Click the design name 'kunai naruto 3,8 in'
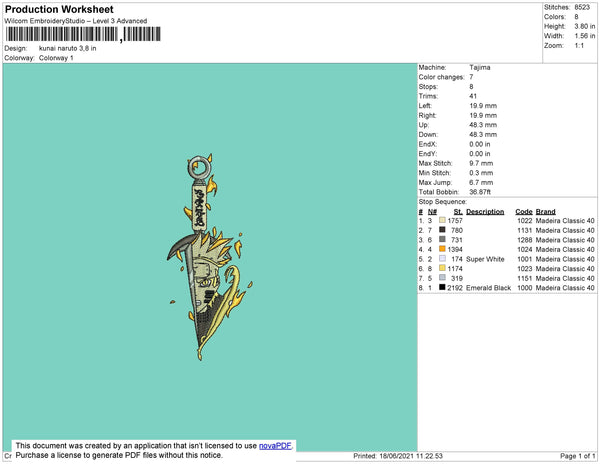This screenshot has width=600, height=464. [67, 49]
